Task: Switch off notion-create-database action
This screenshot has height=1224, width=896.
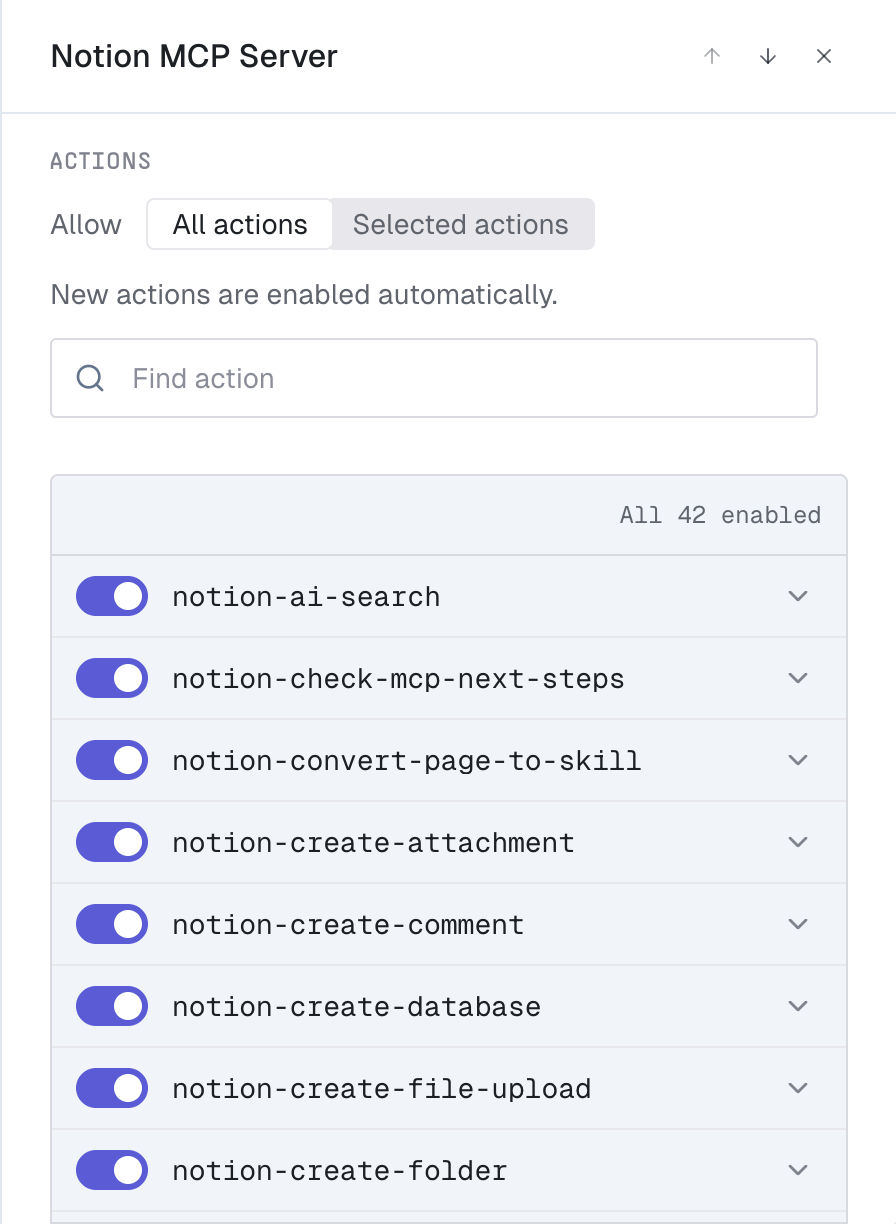Action: click(x=112, y=1006)
